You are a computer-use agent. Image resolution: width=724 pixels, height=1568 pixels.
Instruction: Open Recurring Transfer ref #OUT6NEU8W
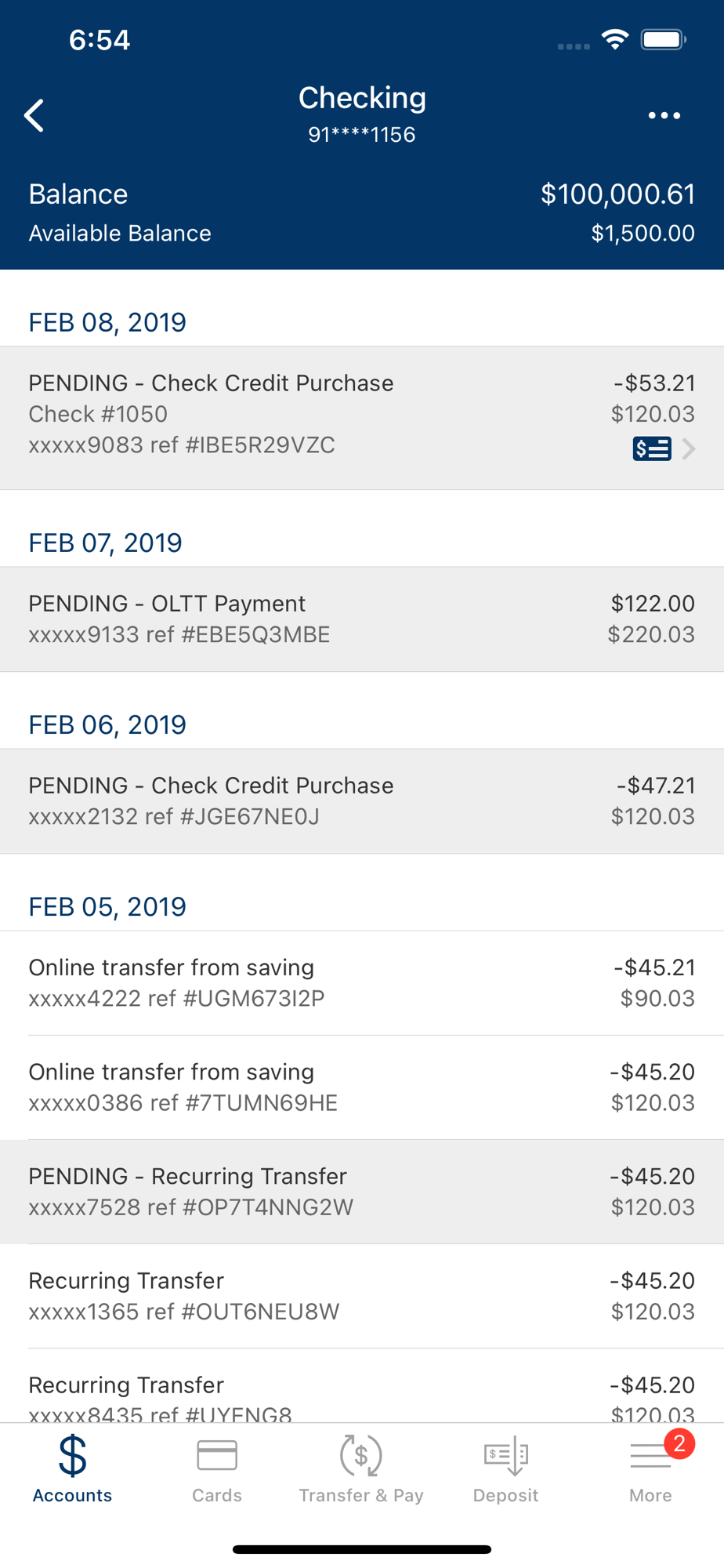pos(360,1295)
